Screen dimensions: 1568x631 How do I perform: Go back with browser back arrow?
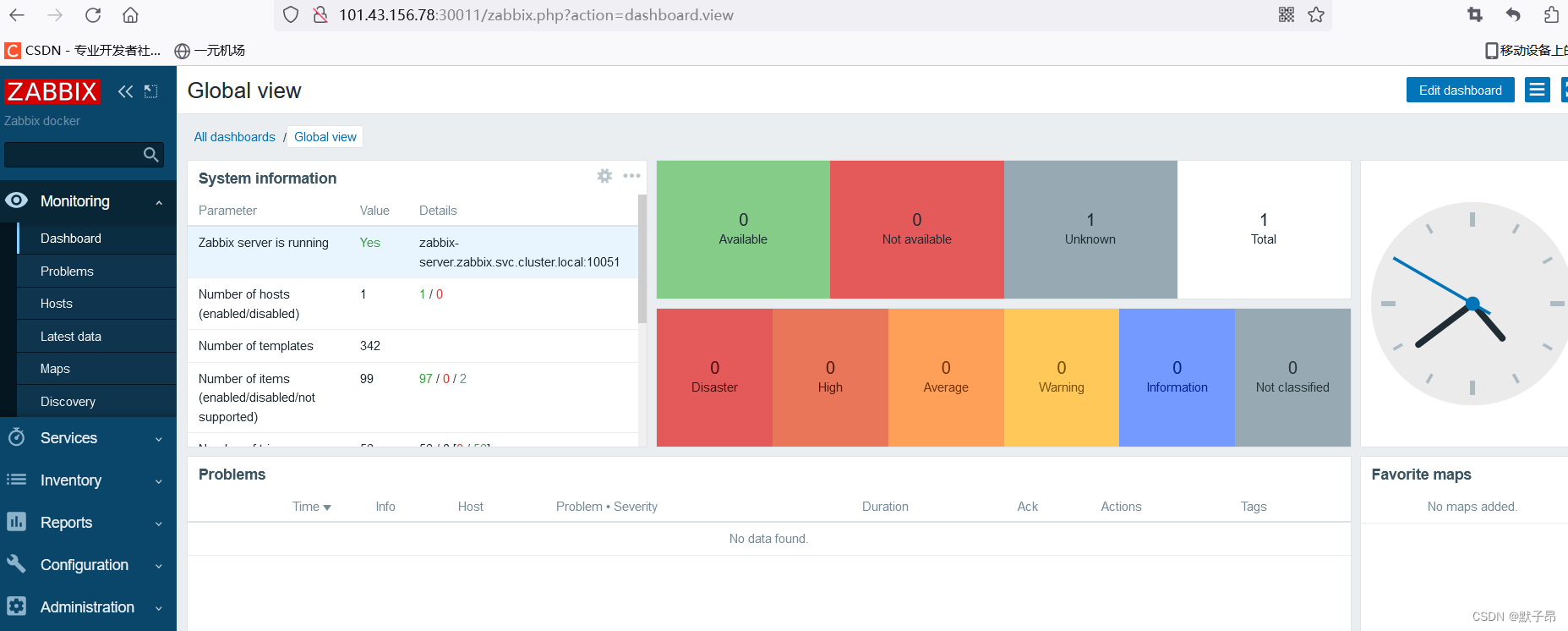click(x=17, y=14)
